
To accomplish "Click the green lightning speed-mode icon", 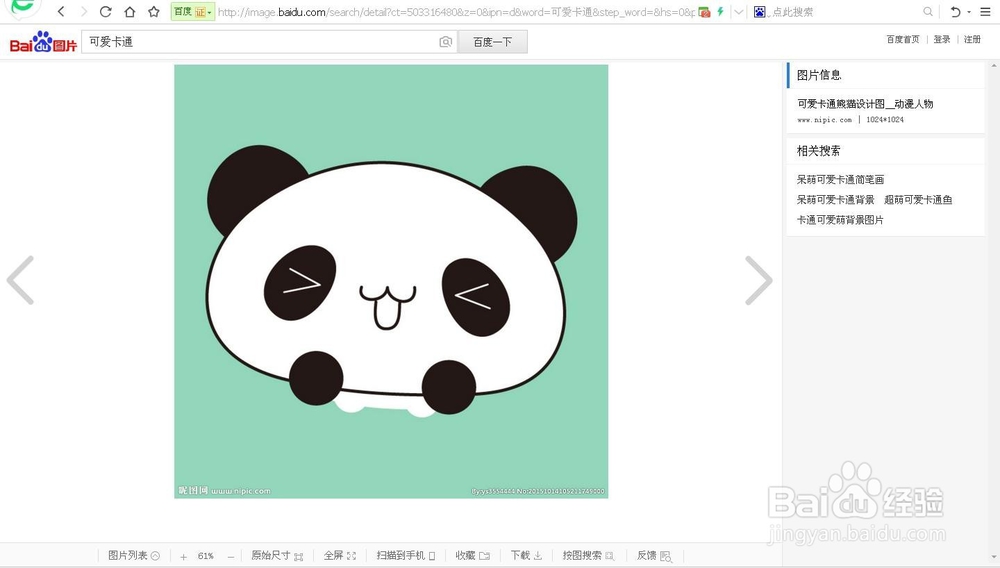I will [721, 11].
